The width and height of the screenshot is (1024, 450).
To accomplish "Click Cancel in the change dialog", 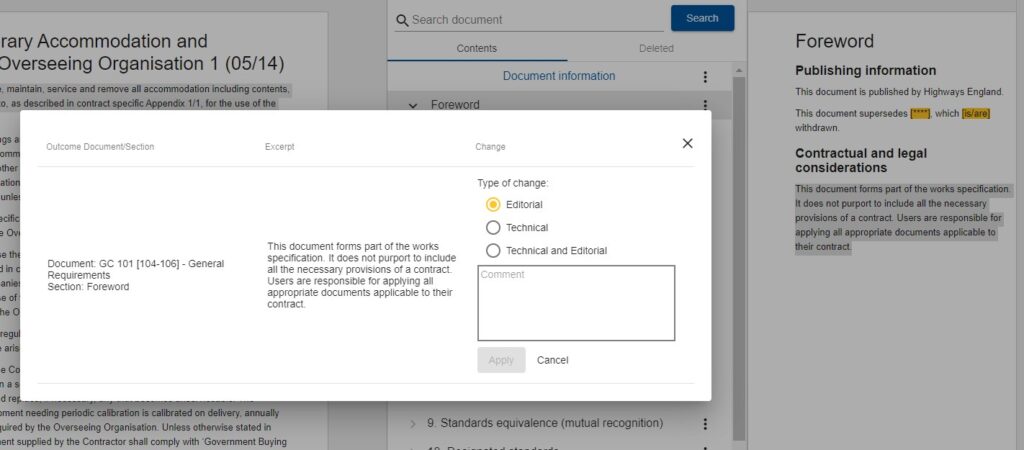I will click(552, 360).
